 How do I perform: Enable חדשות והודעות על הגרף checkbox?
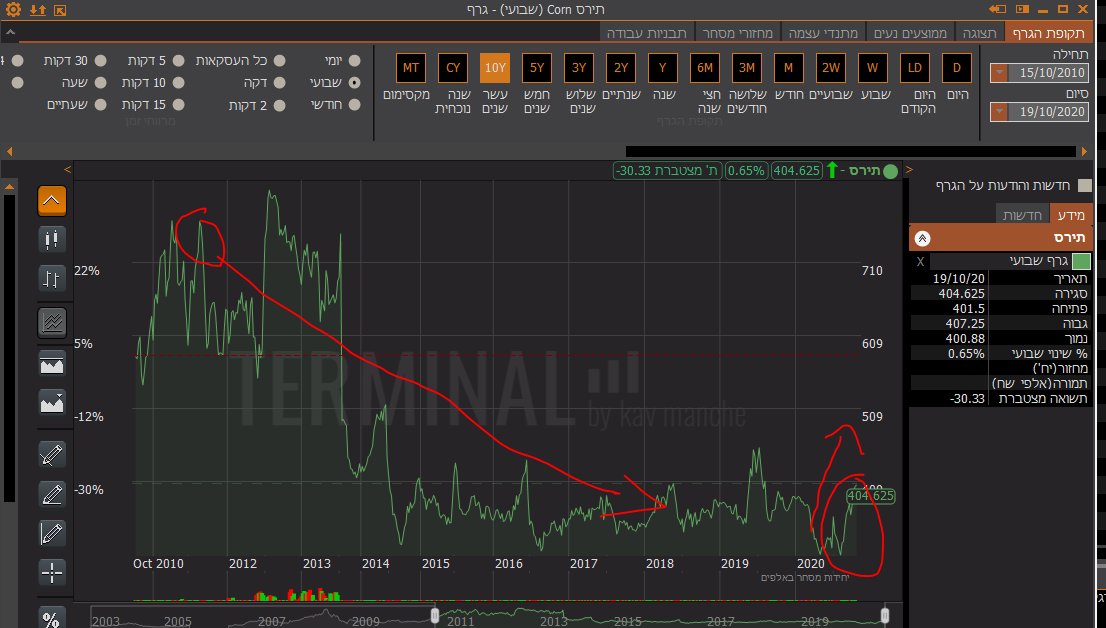[1085, 186]
